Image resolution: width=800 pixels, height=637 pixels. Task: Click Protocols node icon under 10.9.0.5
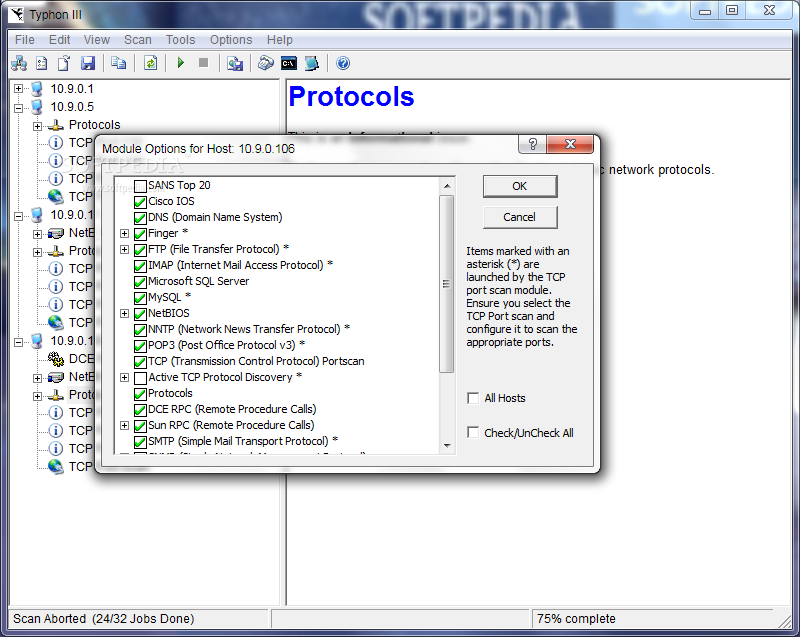click(56, 125)
